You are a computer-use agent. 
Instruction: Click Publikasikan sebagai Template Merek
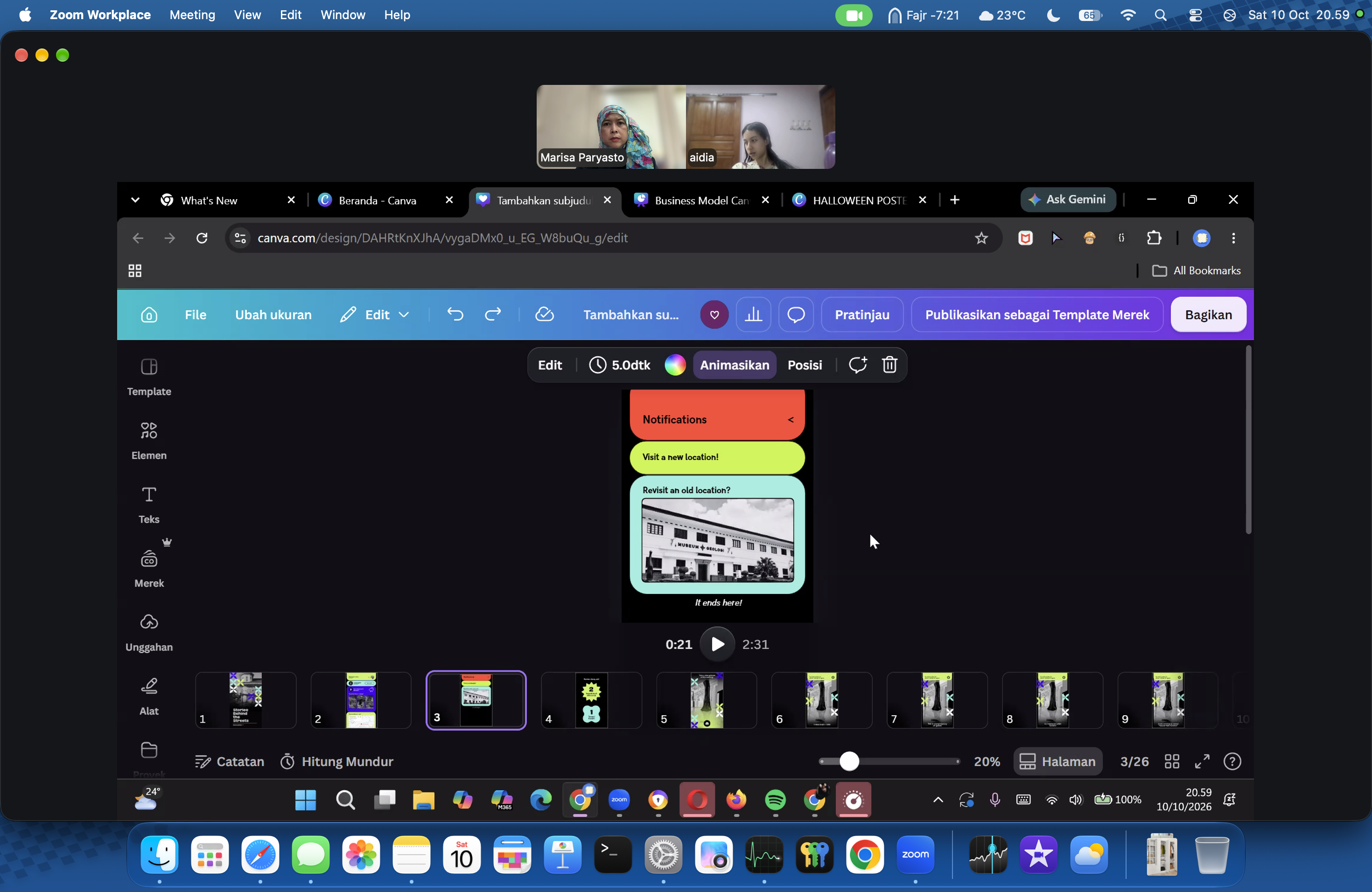click(x=1036, y=314)
